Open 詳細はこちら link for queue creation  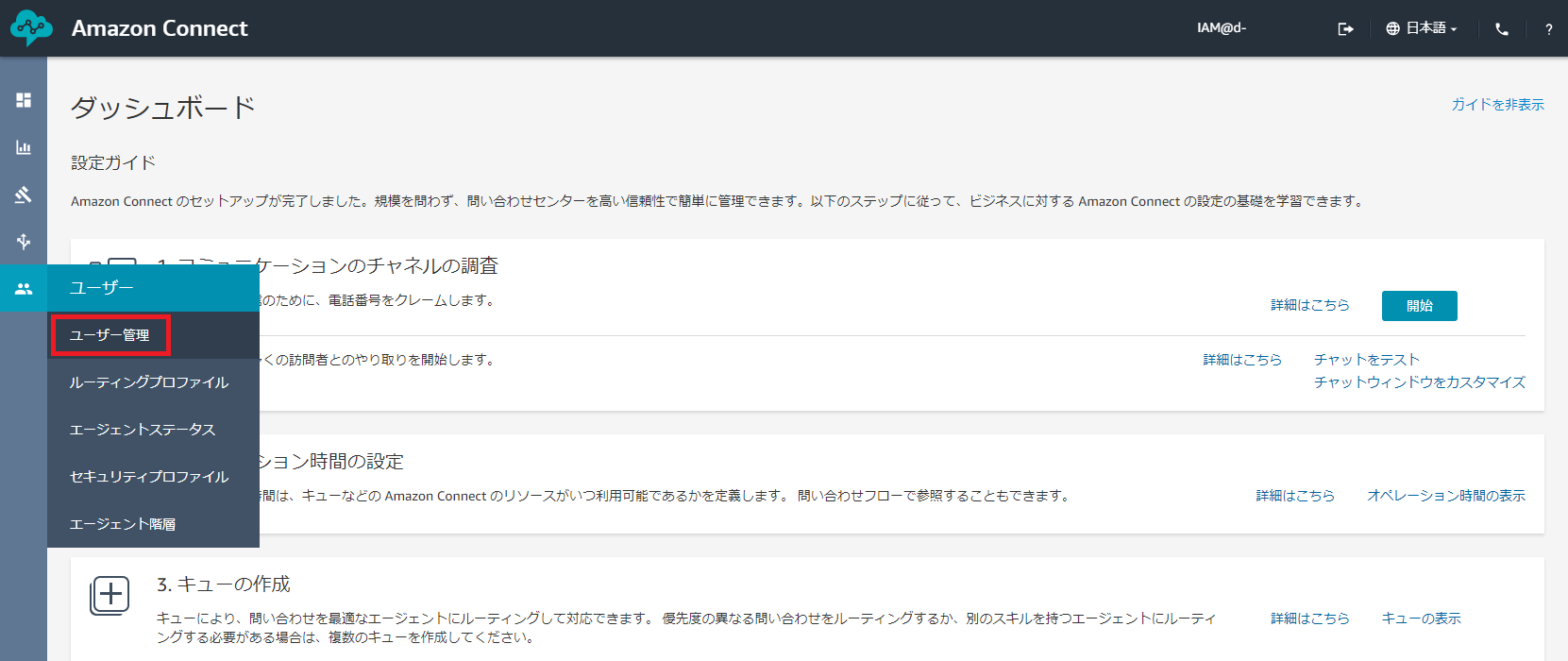coord(1310,619)
